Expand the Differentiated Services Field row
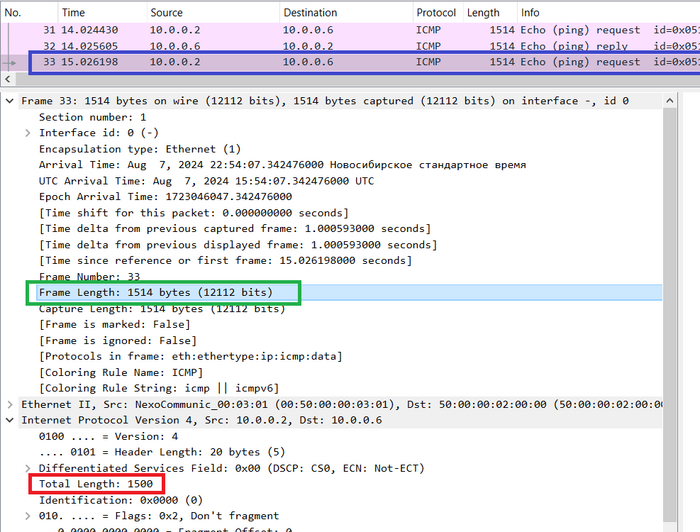Image resolution: width=700 pixels, height=532 pixels. point(28,468)
